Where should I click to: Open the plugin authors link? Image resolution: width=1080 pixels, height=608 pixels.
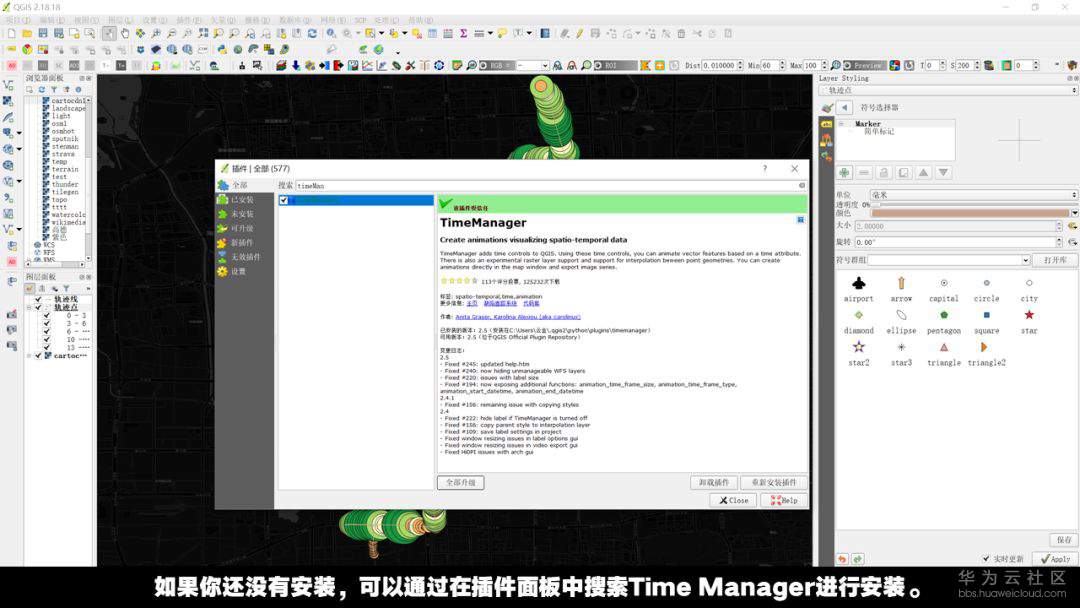pos(518,317)
